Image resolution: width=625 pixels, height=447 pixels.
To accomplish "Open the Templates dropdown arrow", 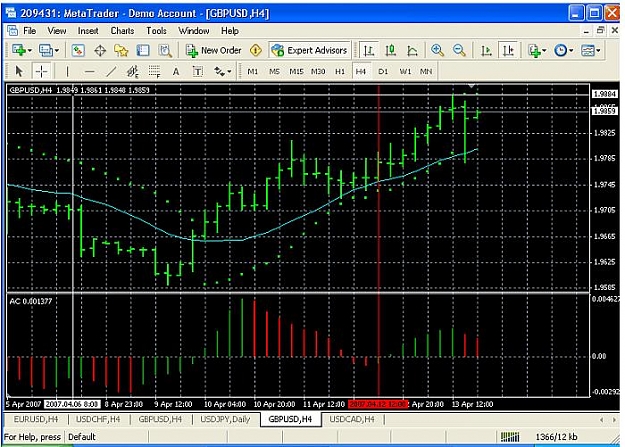I will (598, 51).
